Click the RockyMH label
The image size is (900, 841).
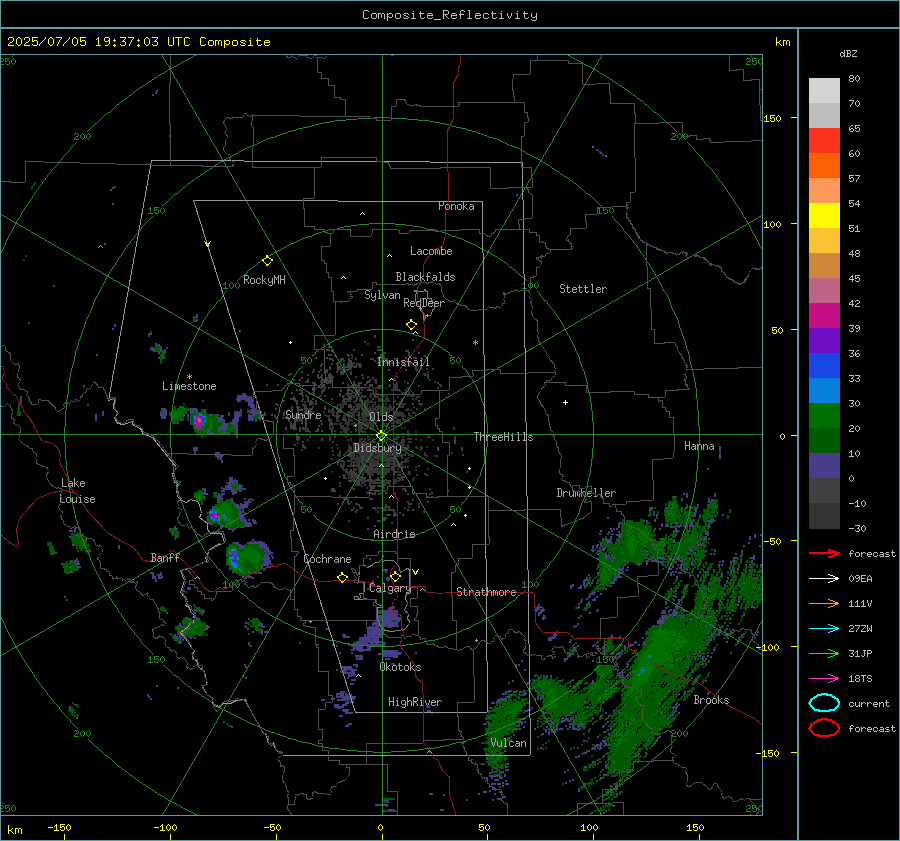click(x=264, y=280)
